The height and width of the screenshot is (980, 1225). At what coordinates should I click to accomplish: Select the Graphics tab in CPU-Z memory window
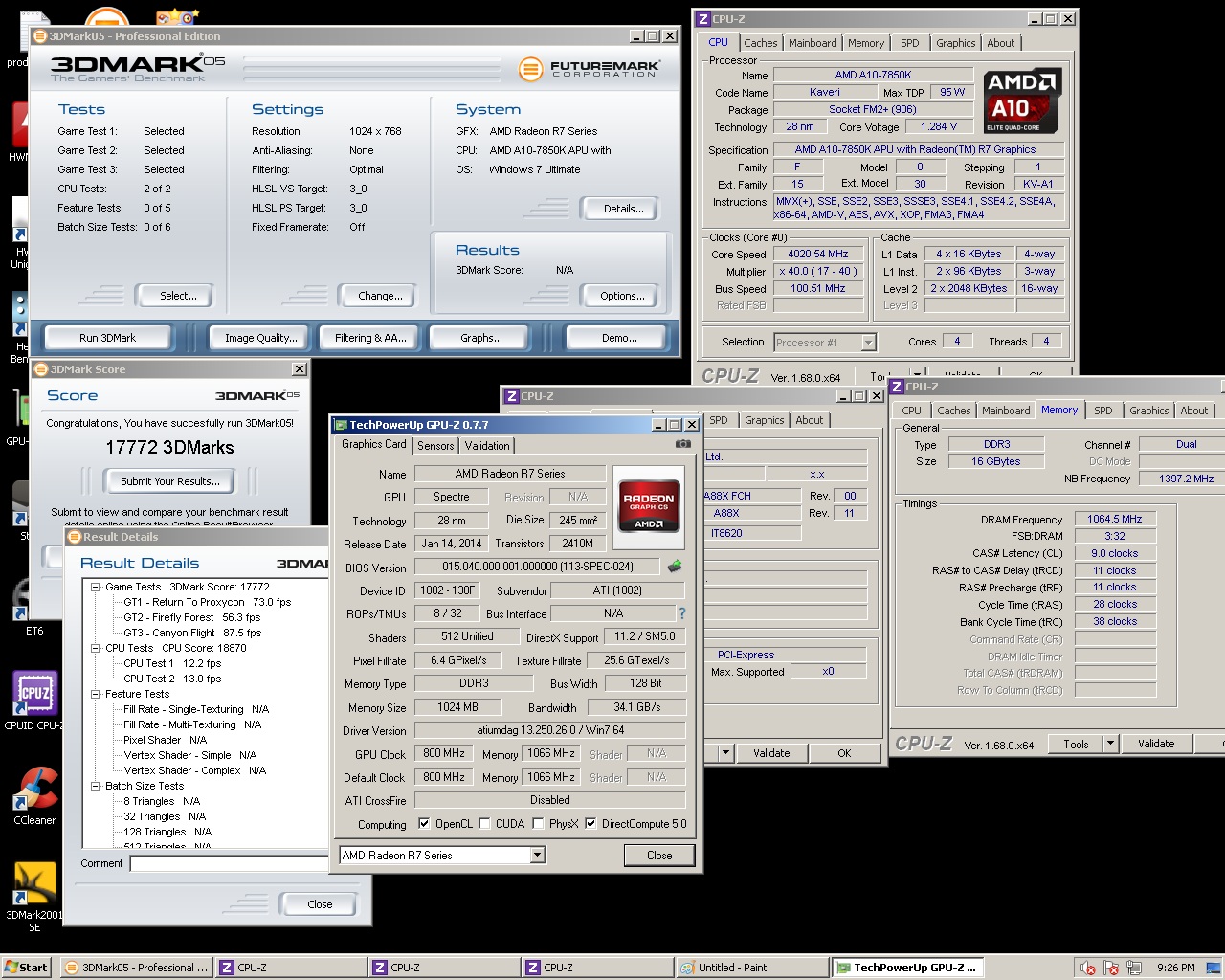point(1148,411)
